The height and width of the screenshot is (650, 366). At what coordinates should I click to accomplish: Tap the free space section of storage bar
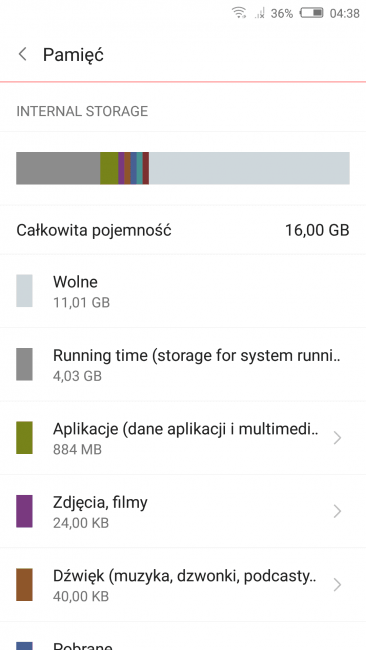[249, 168]
